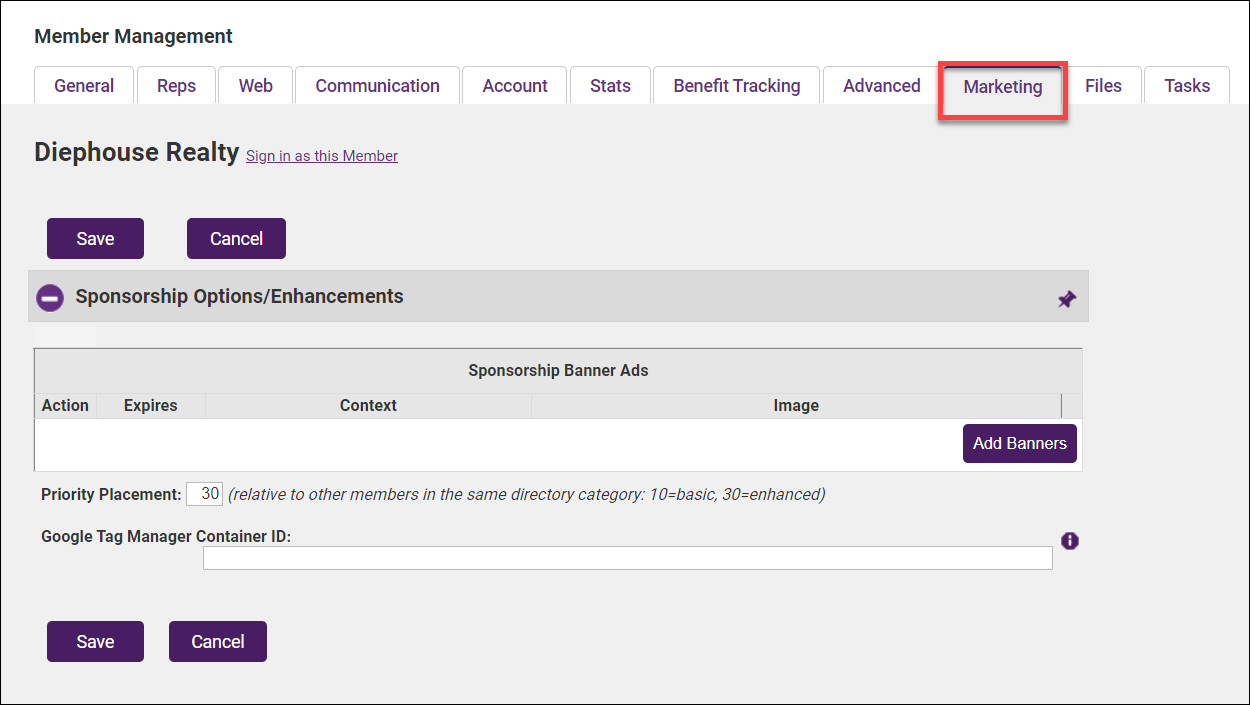Open the Advanced tab
1250x705 pixels.
881,86
